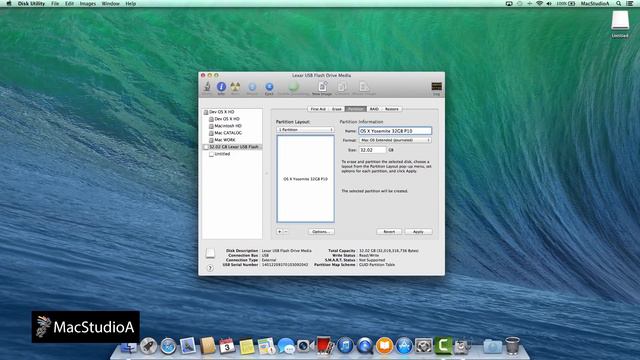The height and width of the screenshot is (360, 640).
Task: Select the top-level Dev OS X HD disk
Action: coord(232,112)
